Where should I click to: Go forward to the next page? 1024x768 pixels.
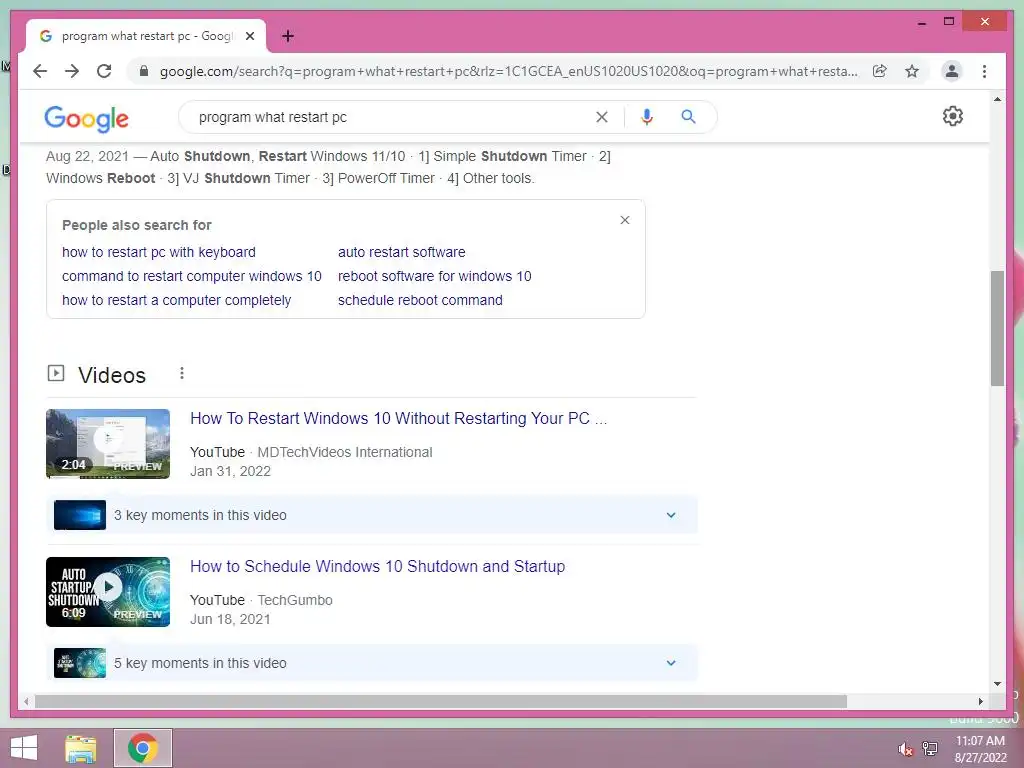tap(72, 71)
